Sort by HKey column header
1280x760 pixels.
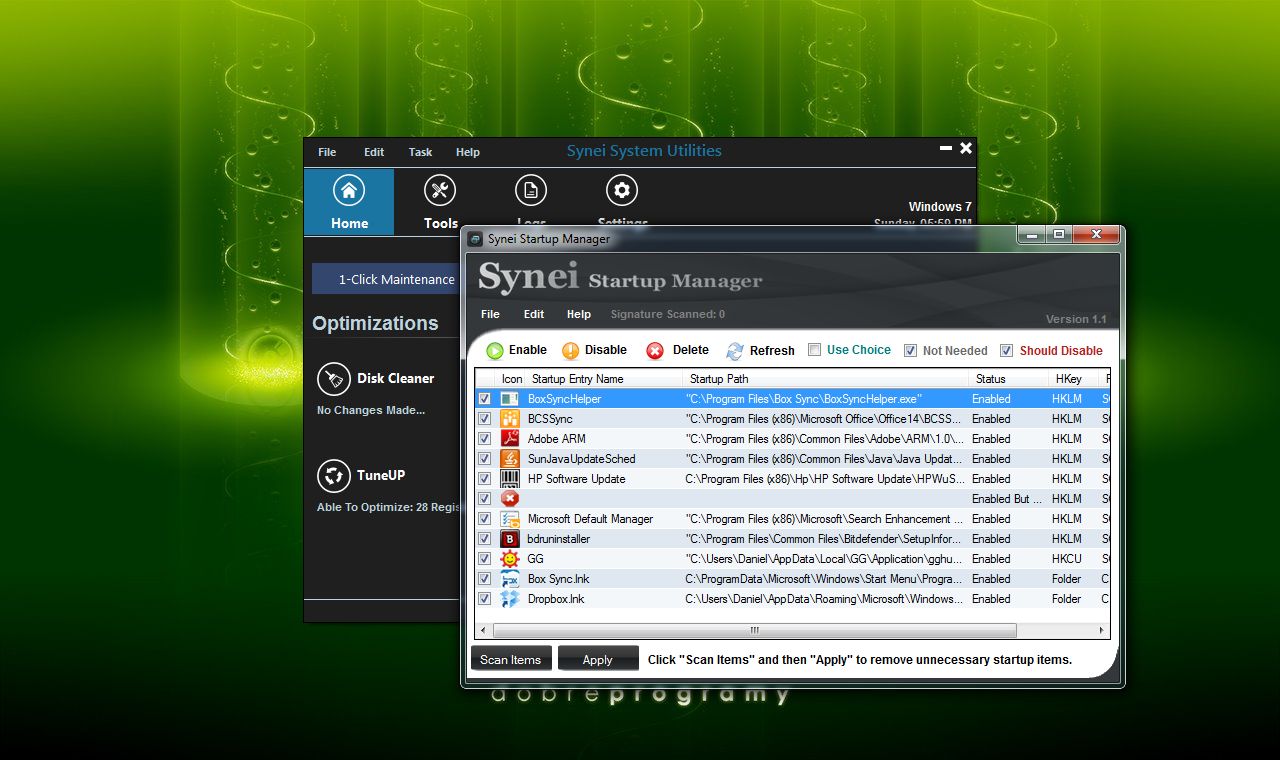[x=1072, y=379]
